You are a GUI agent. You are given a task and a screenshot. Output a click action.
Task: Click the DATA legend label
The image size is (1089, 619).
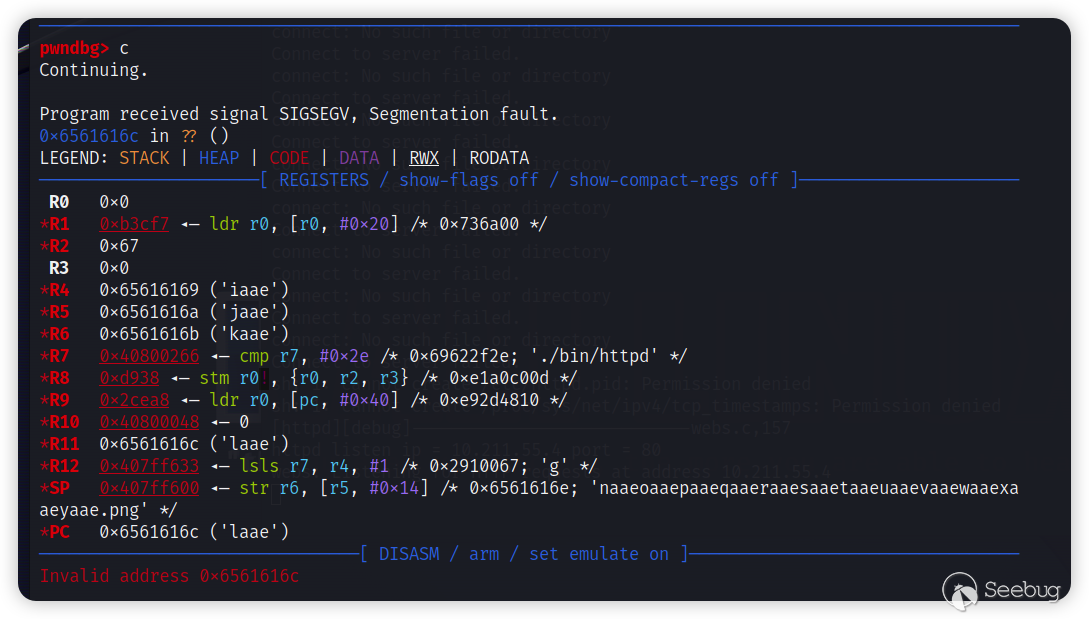pos(359,158)
